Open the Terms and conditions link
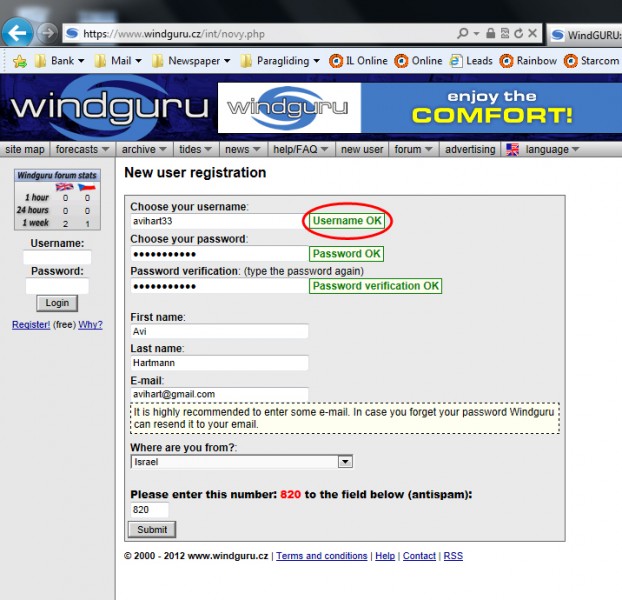 point(322,556)
